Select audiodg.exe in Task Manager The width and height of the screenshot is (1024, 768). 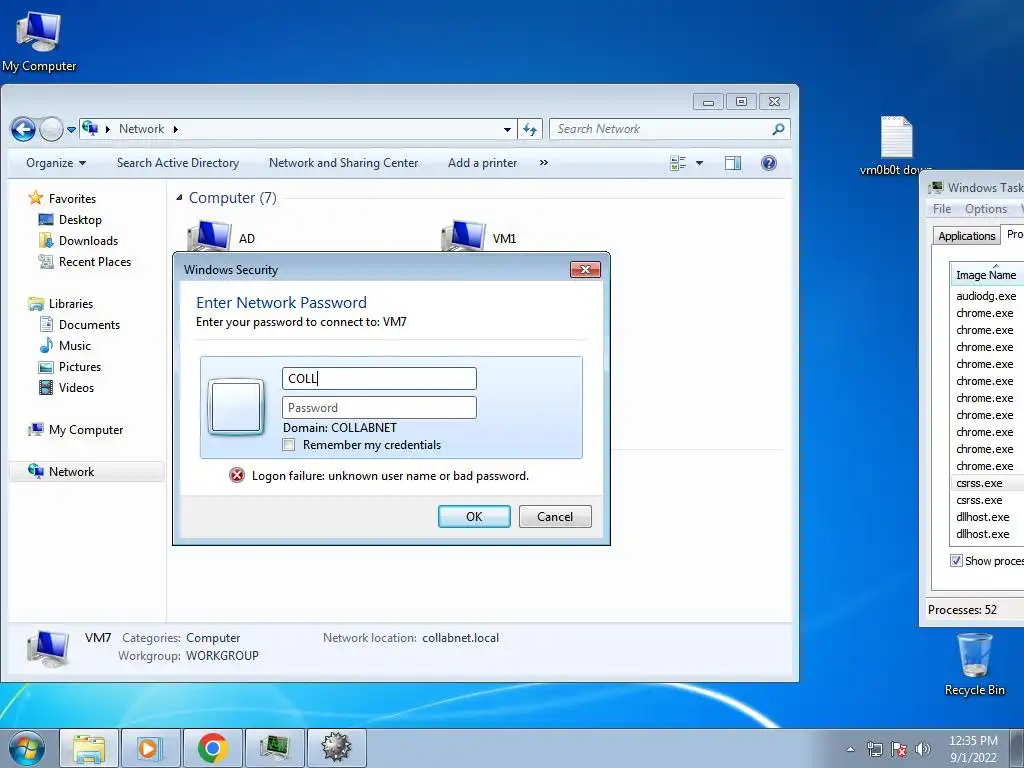[x=986, y=296]
